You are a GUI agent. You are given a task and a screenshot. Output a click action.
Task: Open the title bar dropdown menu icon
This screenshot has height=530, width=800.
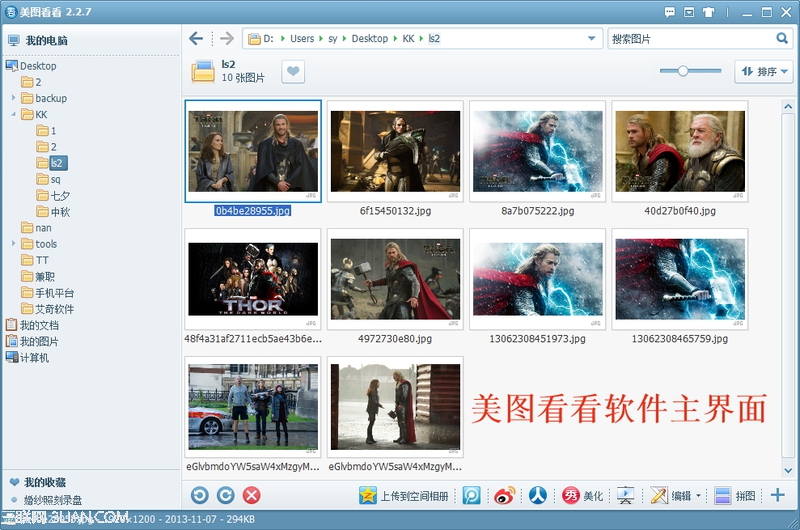point(689,12)
